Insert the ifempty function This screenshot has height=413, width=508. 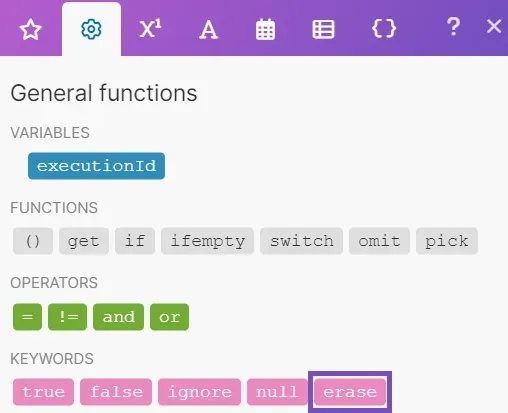(x=208, y=241)
